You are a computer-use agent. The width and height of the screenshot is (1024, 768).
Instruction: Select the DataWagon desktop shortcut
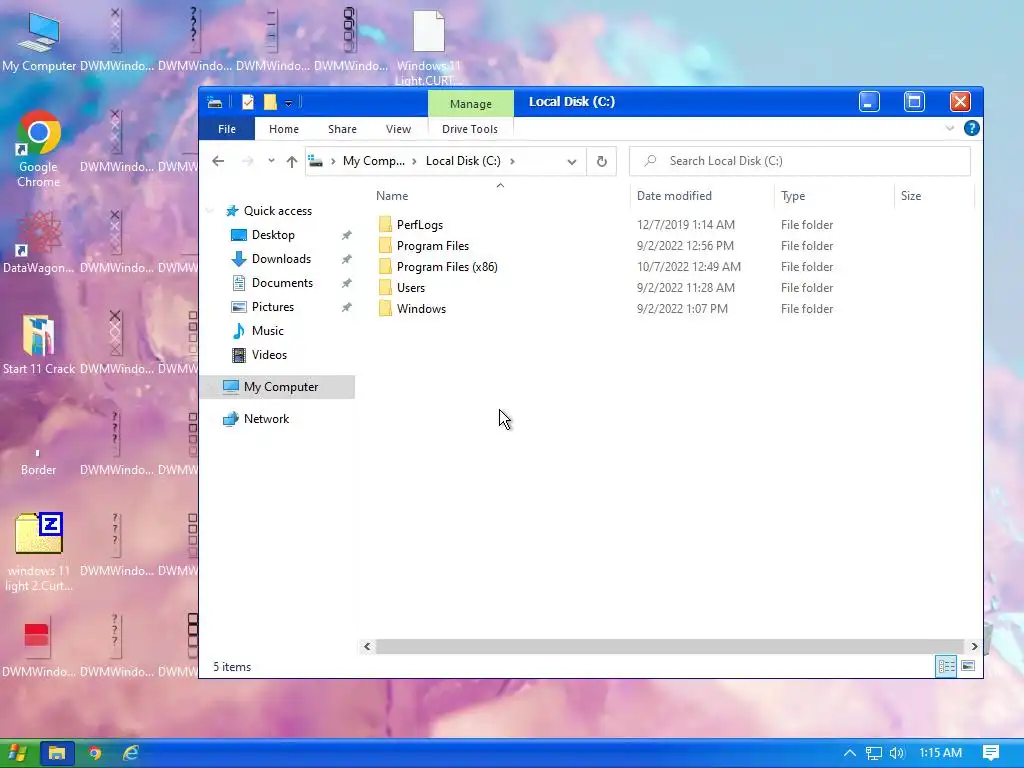point(39,242)
